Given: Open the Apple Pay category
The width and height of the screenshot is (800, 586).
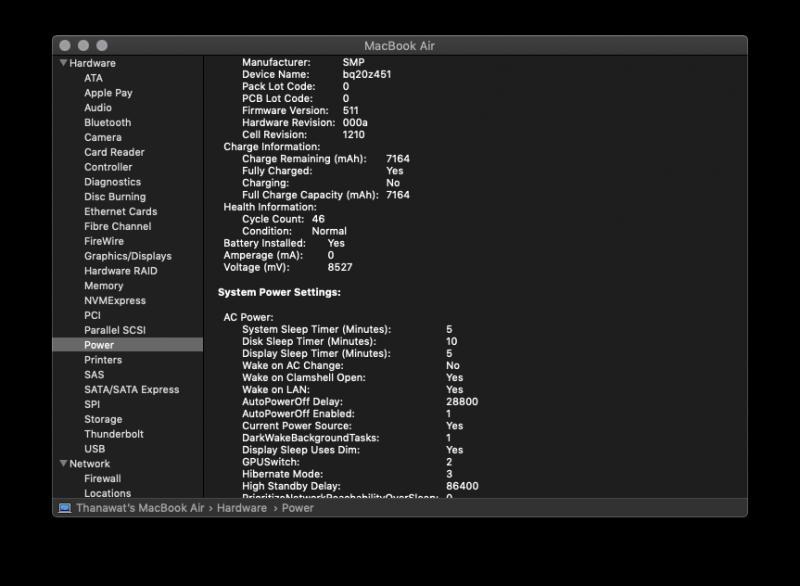Looking at the screenshot, I should [108, 93].
